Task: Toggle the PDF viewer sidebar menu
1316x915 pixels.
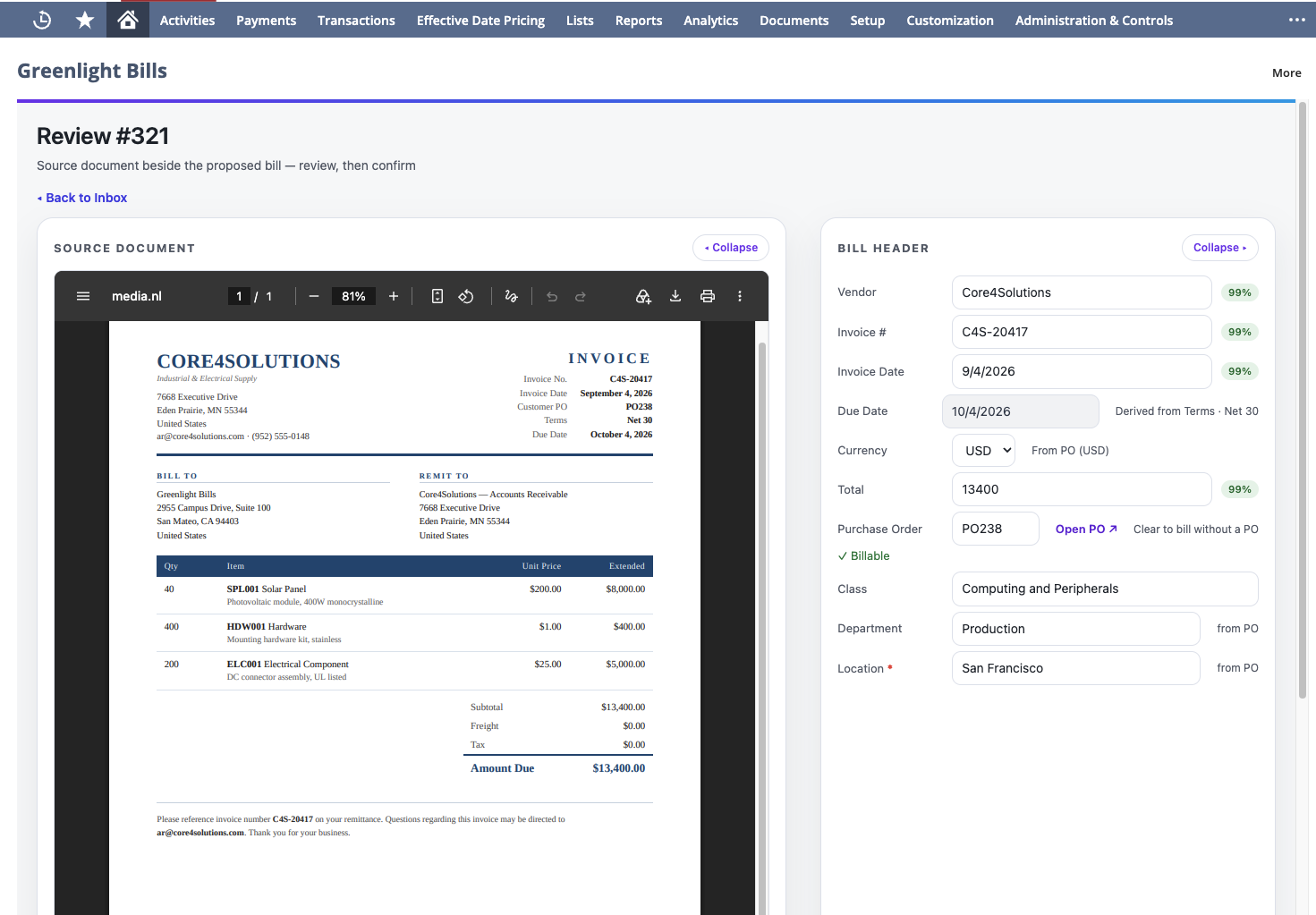Action: pos(83,296)
